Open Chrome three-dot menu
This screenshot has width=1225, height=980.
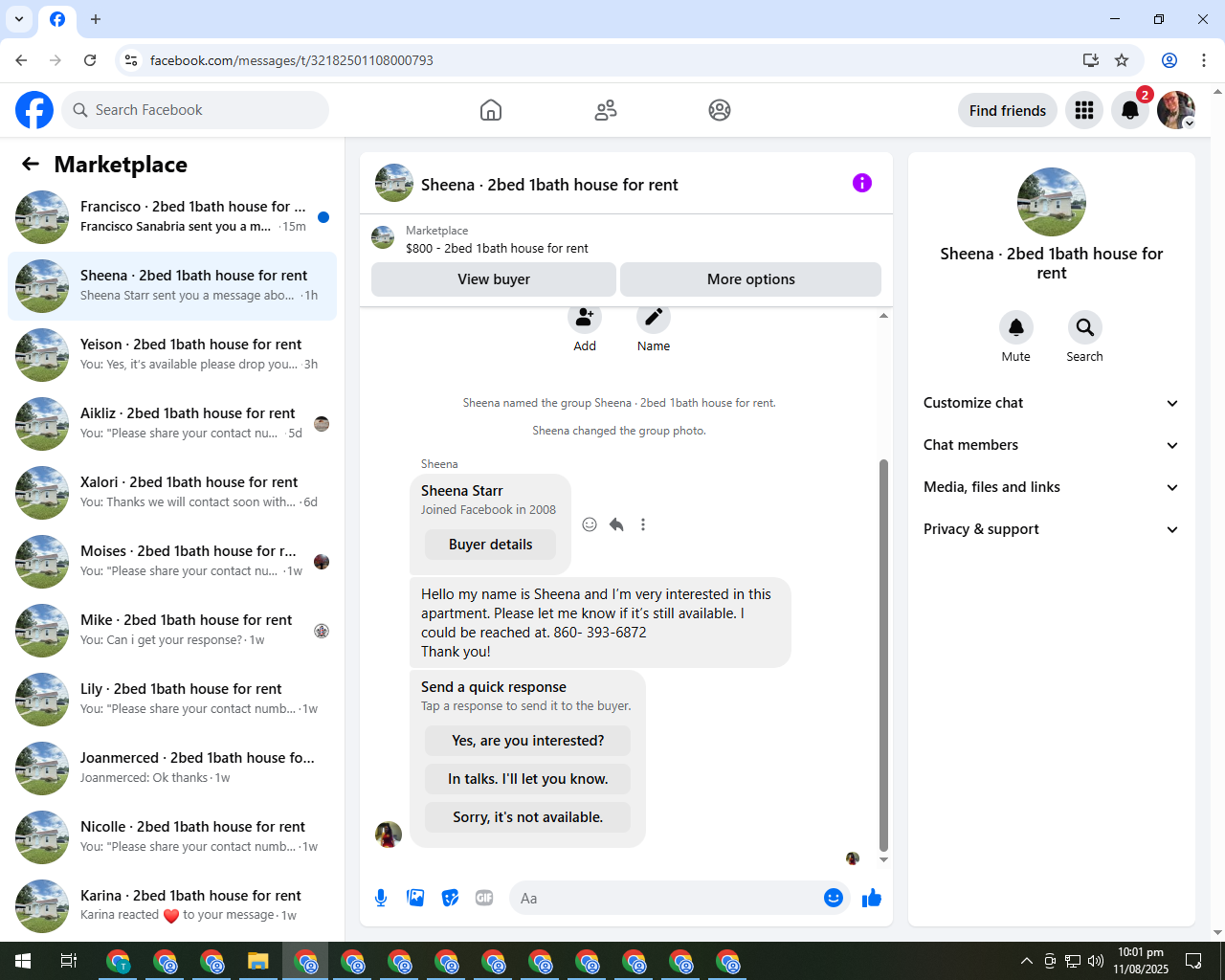(1204, 60)
